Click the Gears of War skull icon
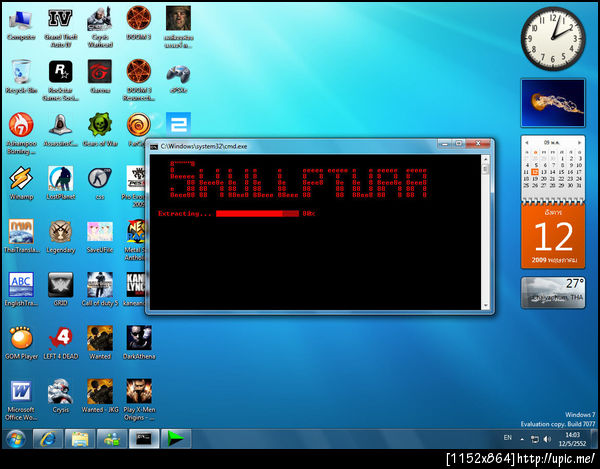This screenshot has height=469, width=600. [x=100, y=129]
